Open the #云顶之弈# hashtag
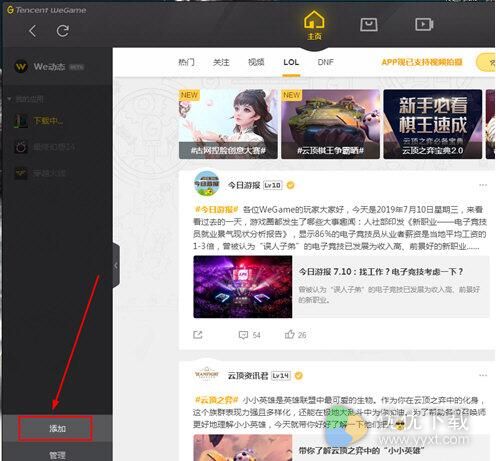The image size is (496, 461). [x=216, y=400]
